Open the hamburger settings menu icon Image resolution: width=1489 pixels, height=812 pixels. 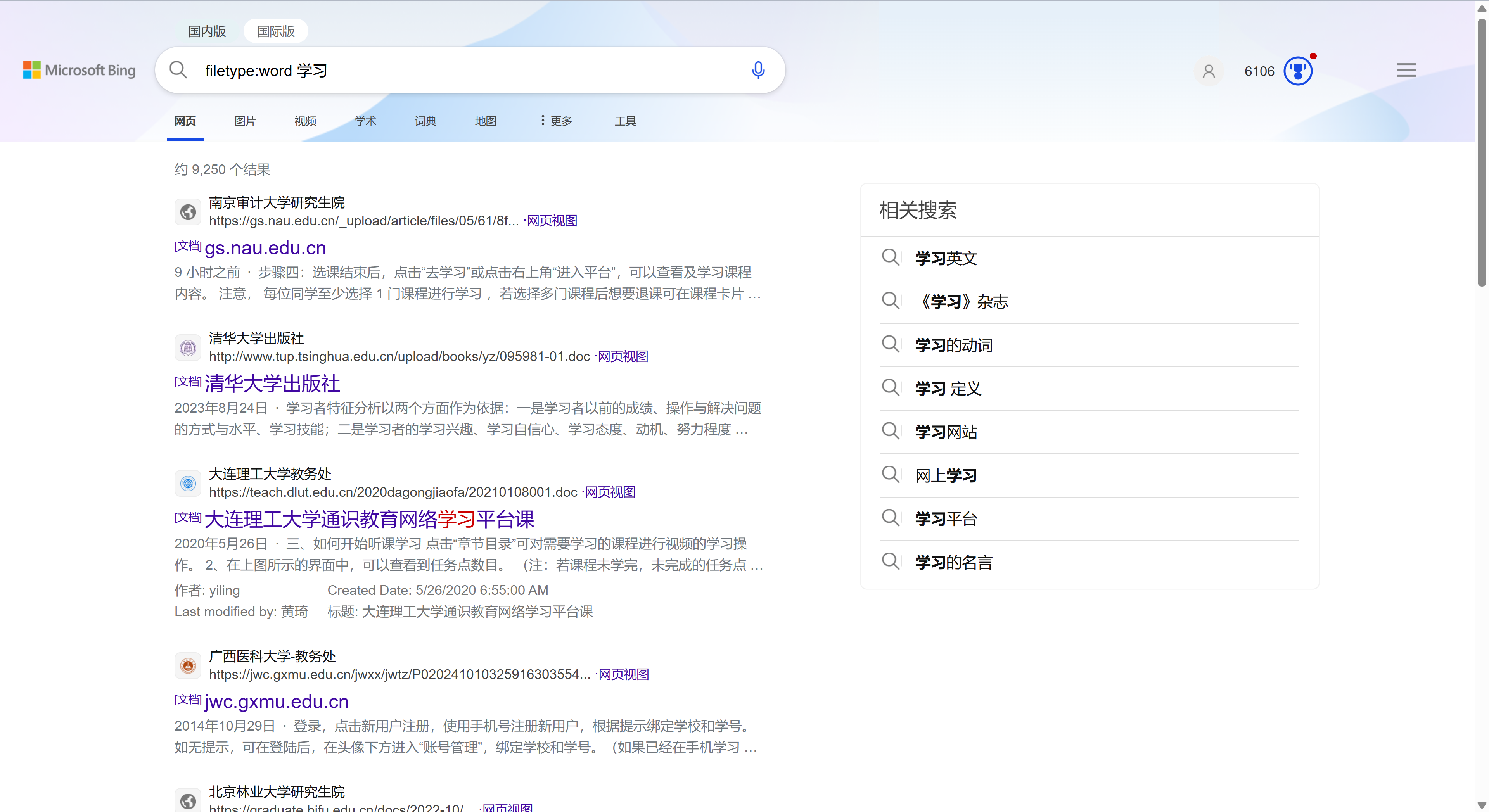click(1406, 71)
